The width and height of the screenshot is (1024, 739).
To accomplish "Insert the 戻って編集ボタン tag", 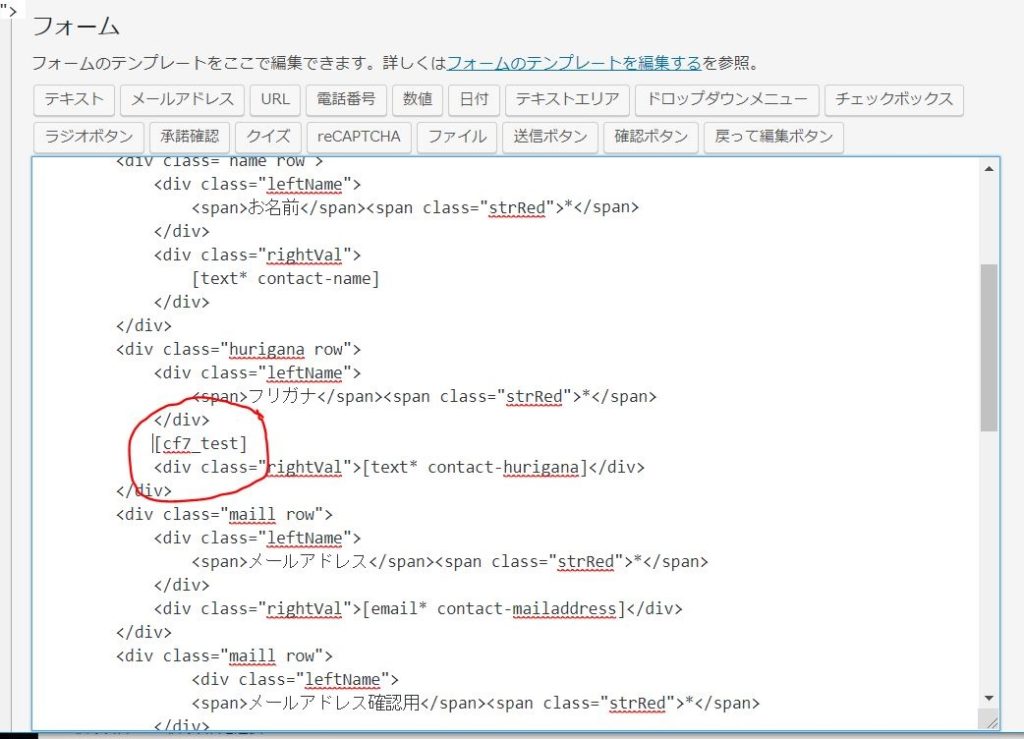I will [x=774, y=136].
